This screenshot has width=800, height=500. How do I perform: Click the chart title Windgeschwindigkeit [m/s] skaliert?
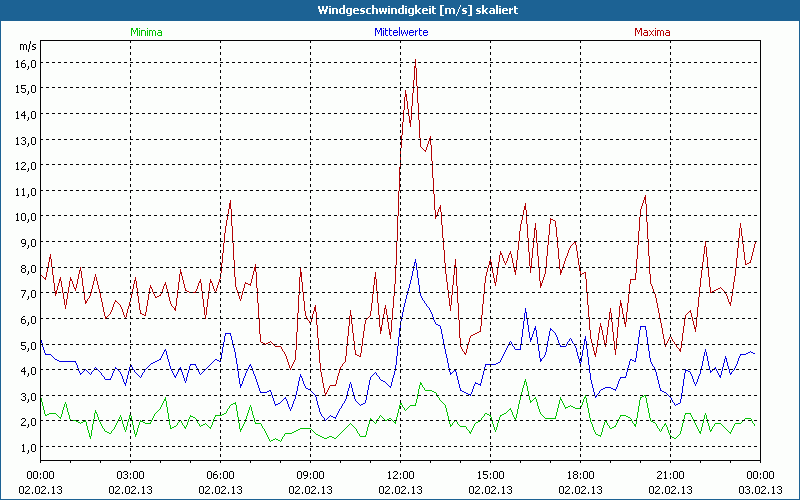pyautogui.click(x=400, y=10)
